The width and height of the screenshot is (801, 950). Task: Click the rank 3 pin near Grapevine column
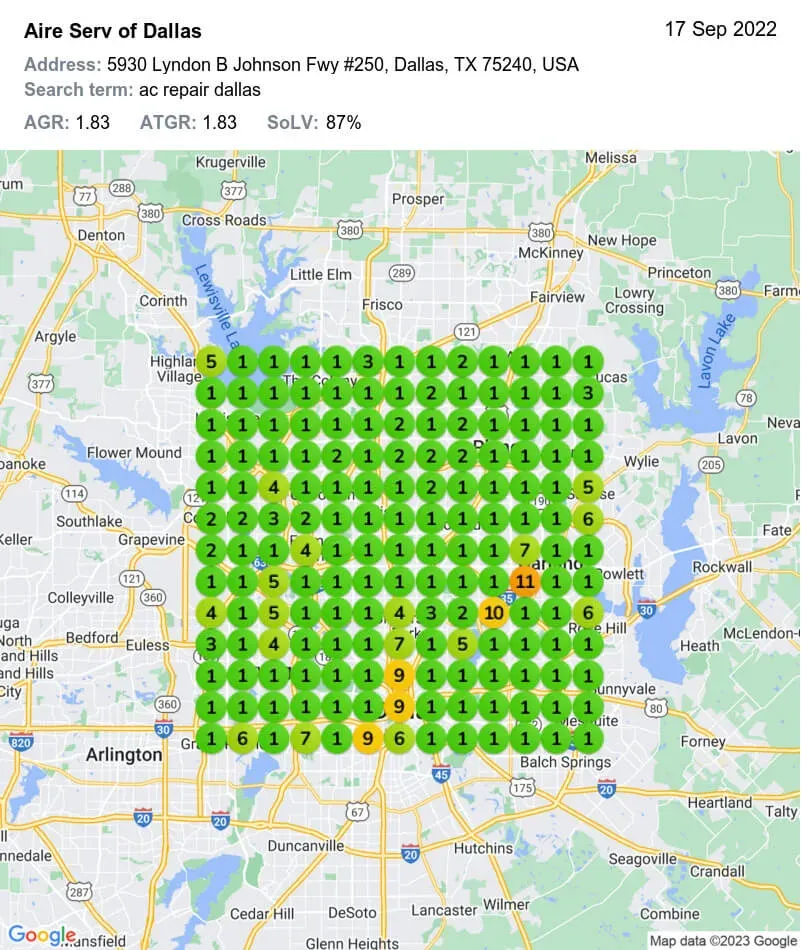[272, 517]
